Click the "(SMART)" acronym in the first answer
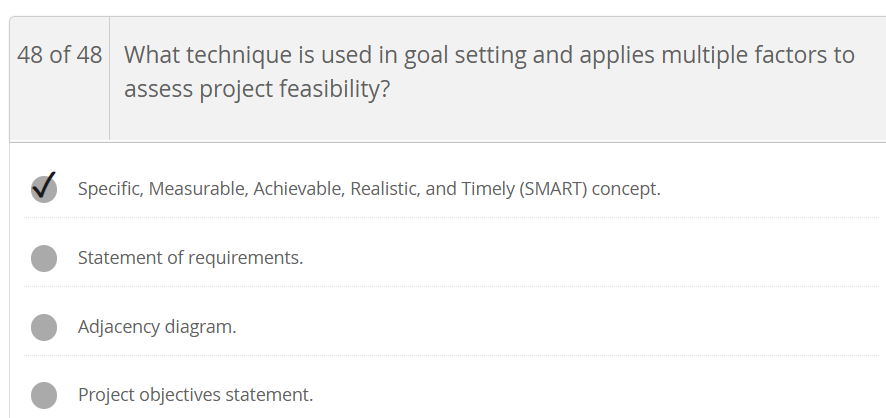 [553, 189]
